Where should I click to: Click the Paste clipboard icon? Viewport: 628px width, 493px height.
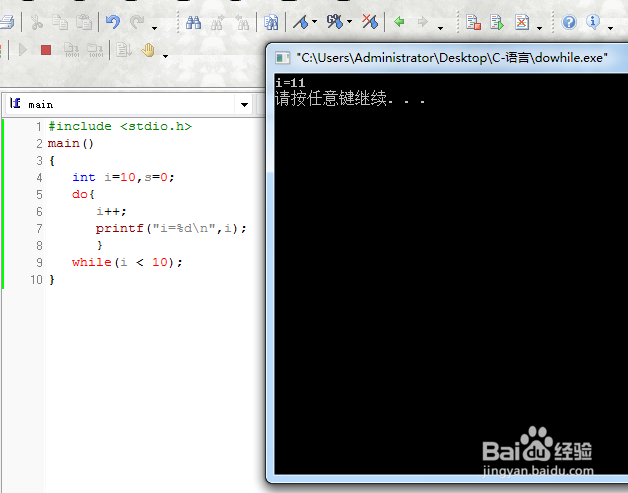click(84, 22)
